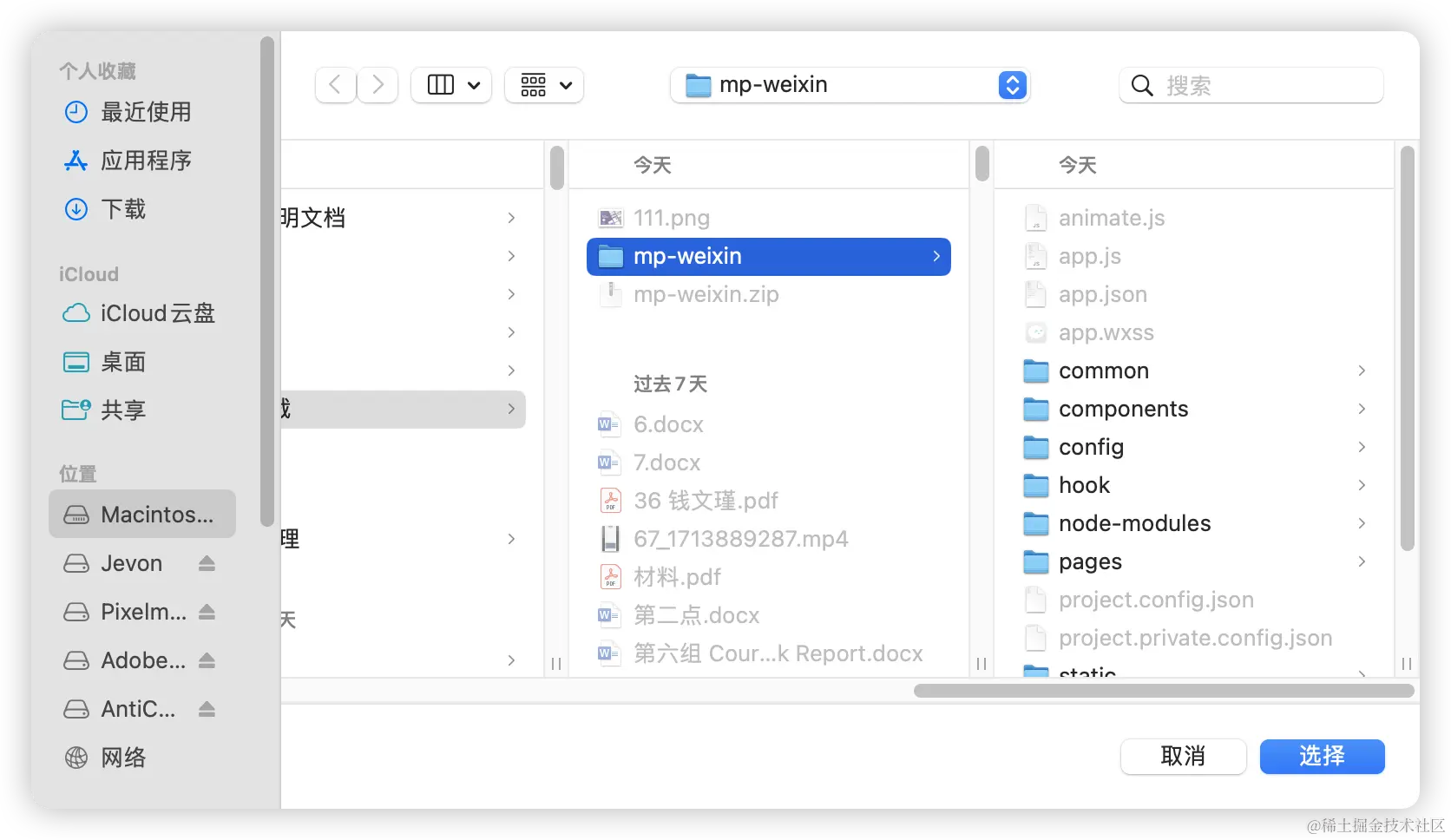This screenshot has width=1451, height=840.
Task: Expand the pages folder chevron
Action: coord(1362,561)
